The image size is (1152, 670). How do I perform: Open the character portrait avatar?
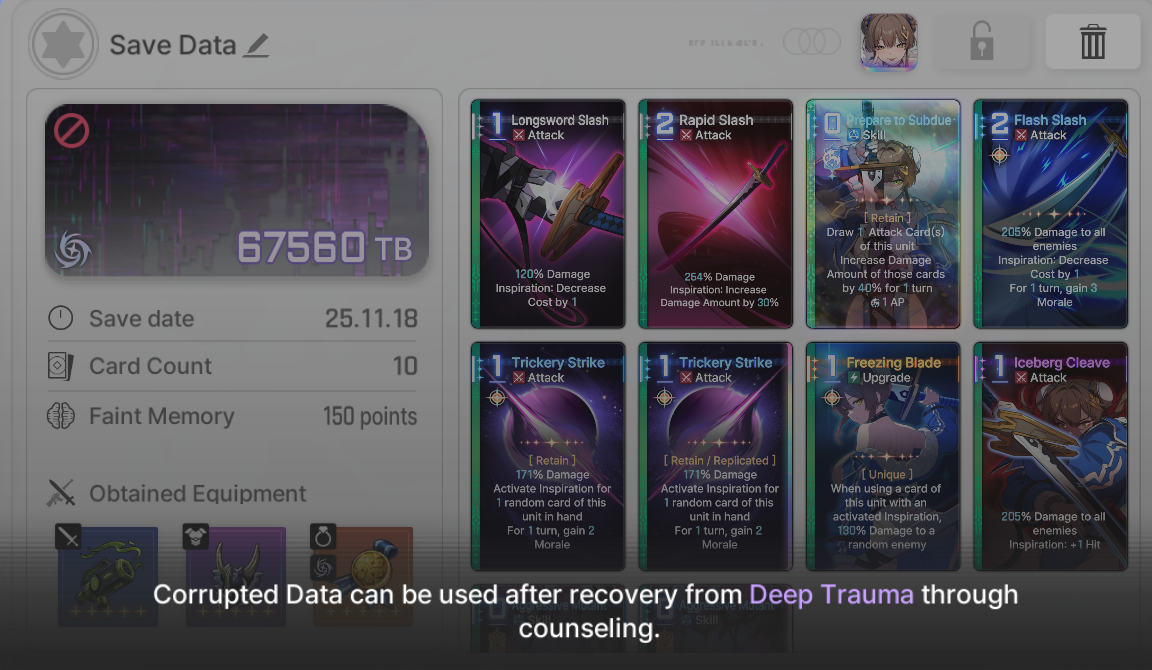[889, 42]
